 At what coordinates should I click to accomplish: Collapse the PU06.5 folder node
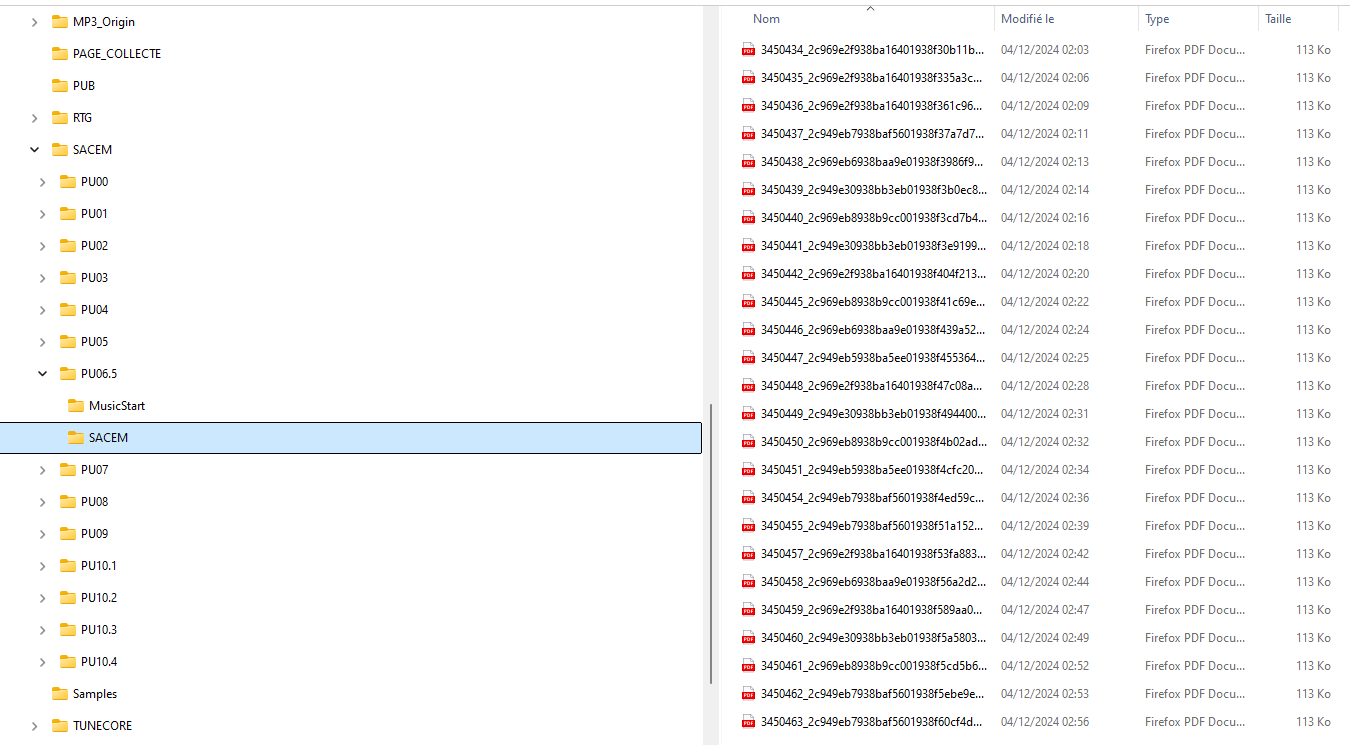(42, 374)
